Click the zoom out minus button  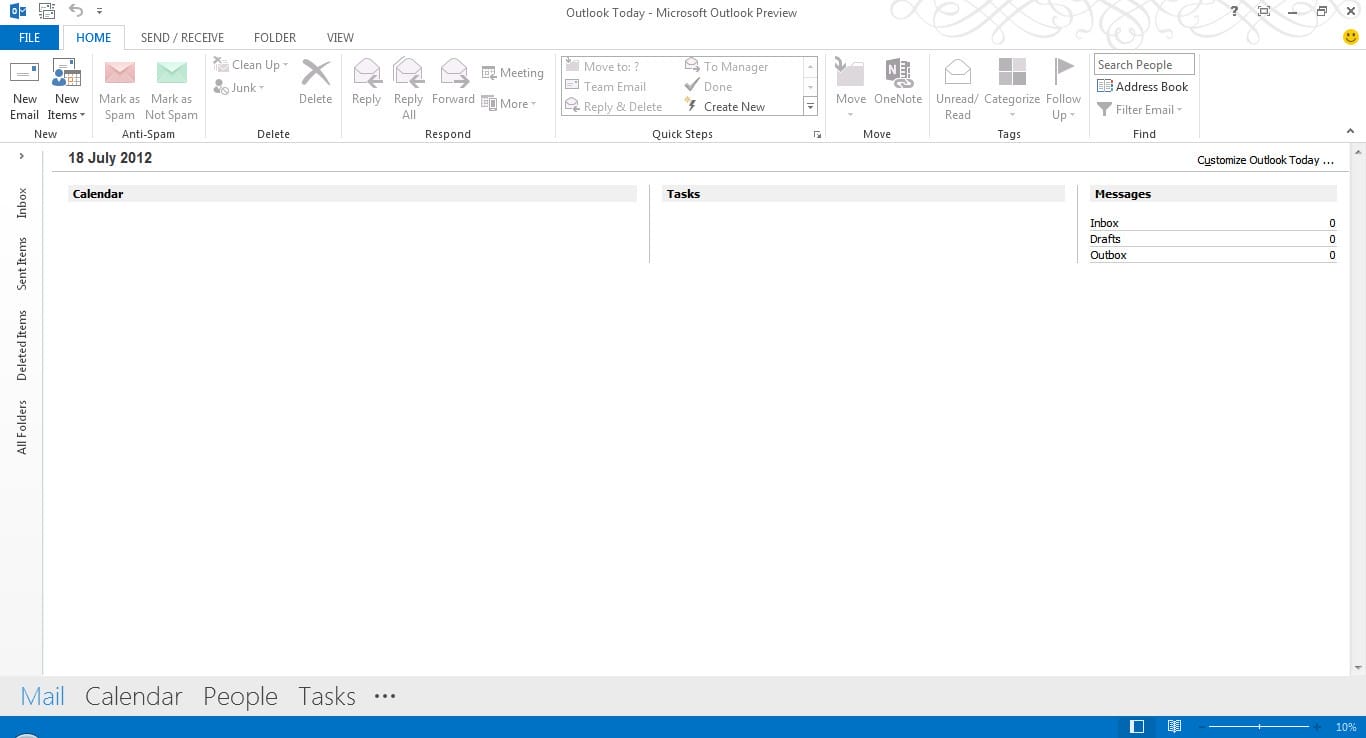click(x=1202, y=726)
